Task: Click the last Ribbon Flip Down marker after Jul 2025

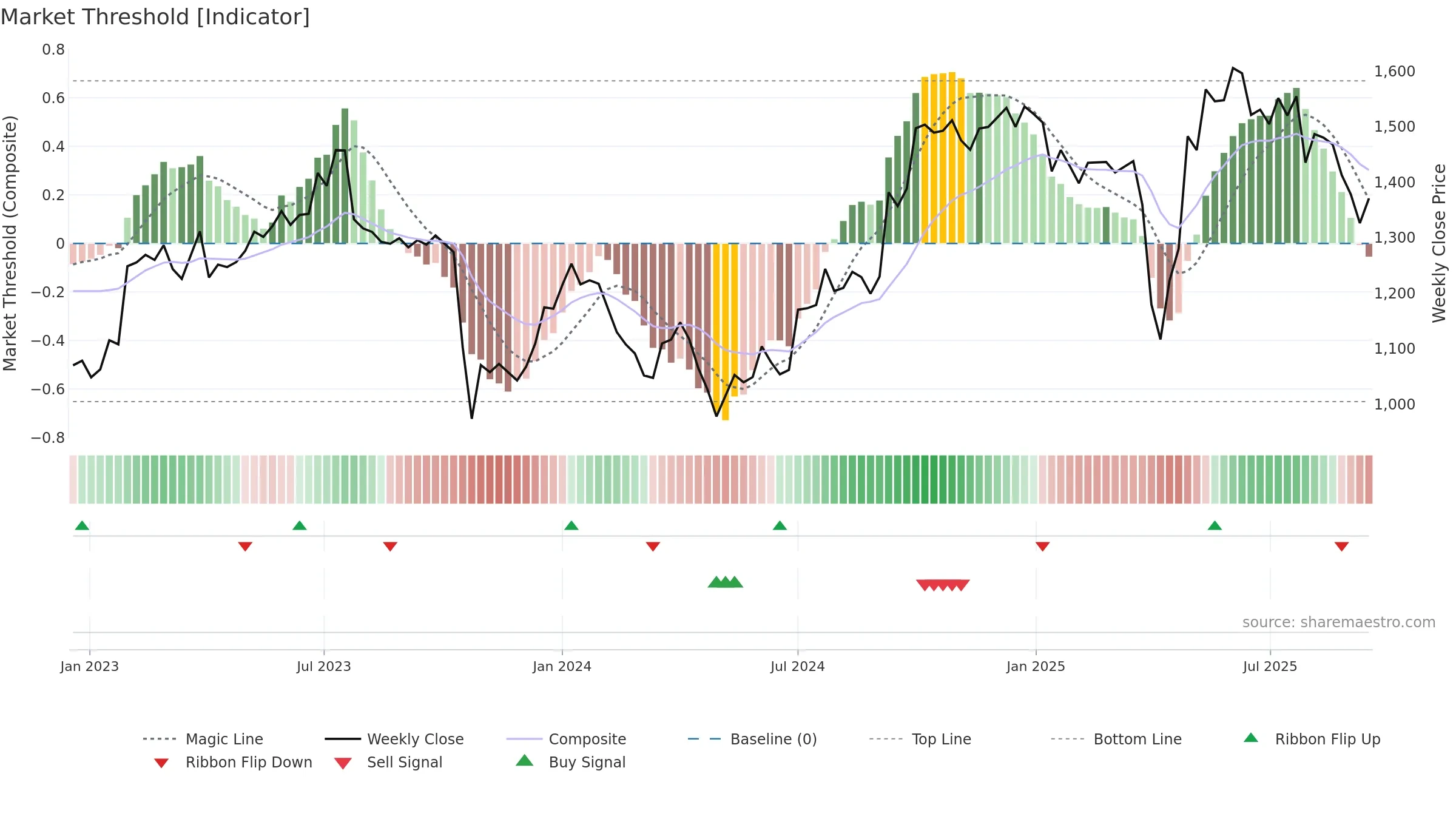Action: coord(1342,547)
